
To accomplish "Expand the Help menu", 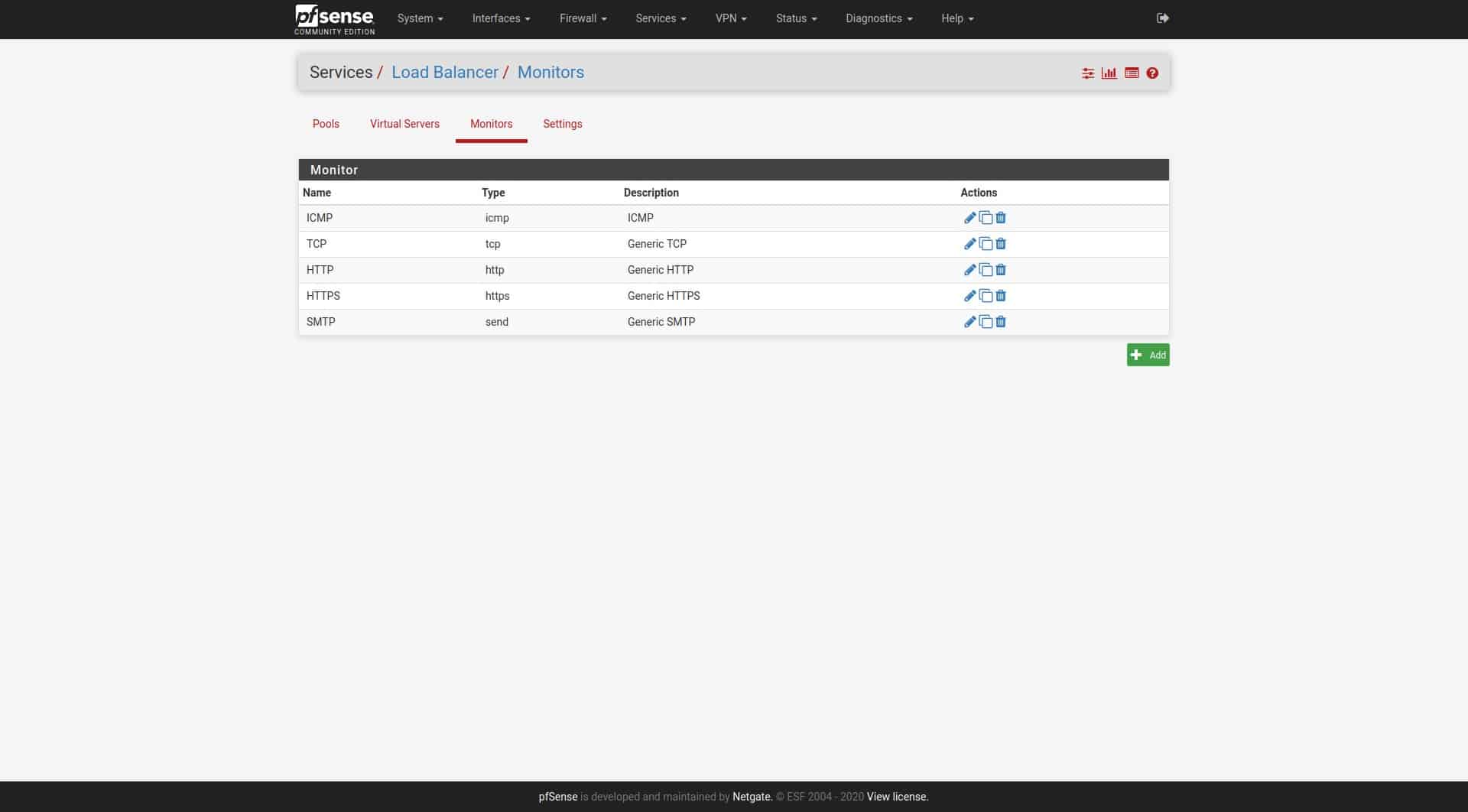I will click(x=957, y=18).
